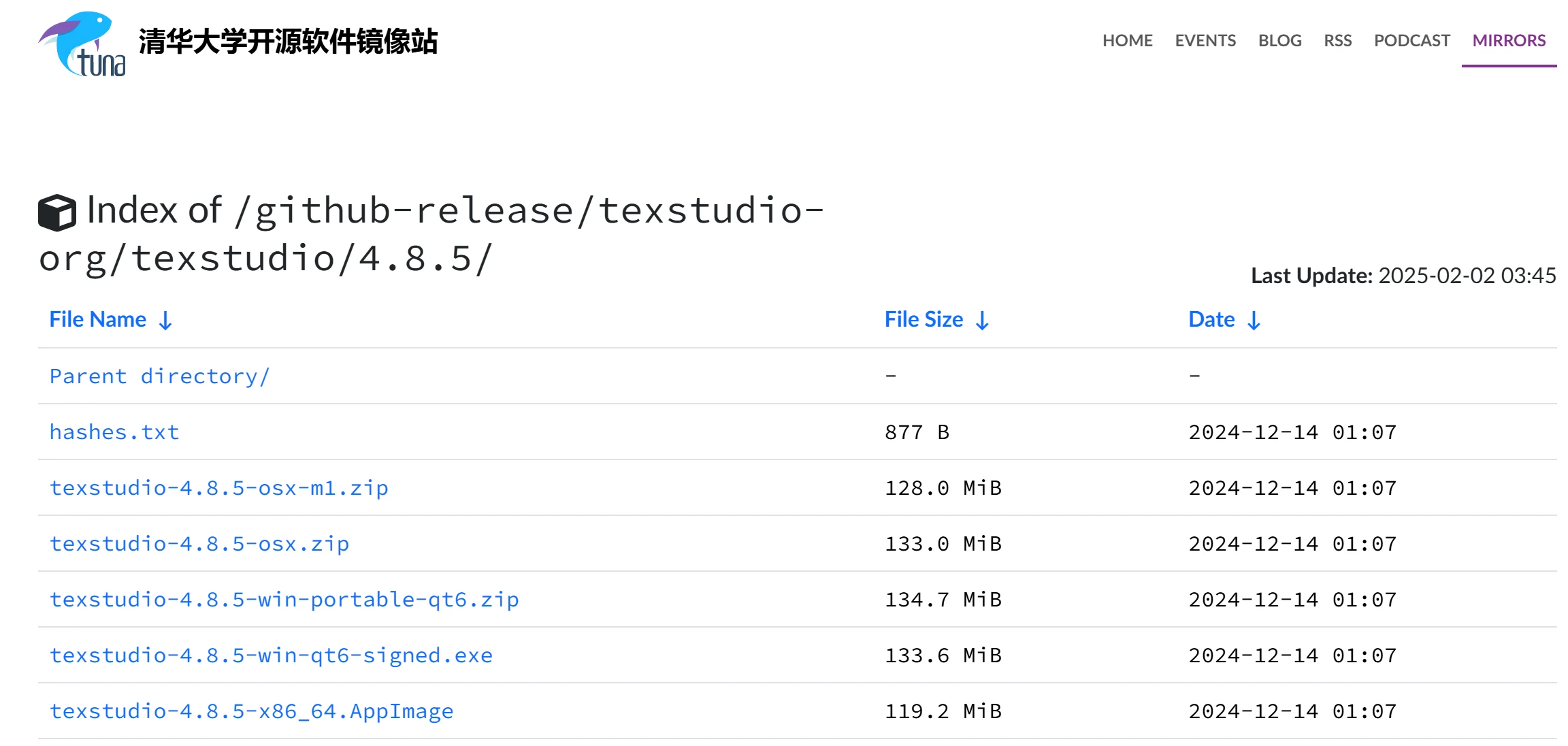Click the File Size sort arrow icon
Image resolution: width=1568 pixels, height=746 pixels.
[982, 319]
